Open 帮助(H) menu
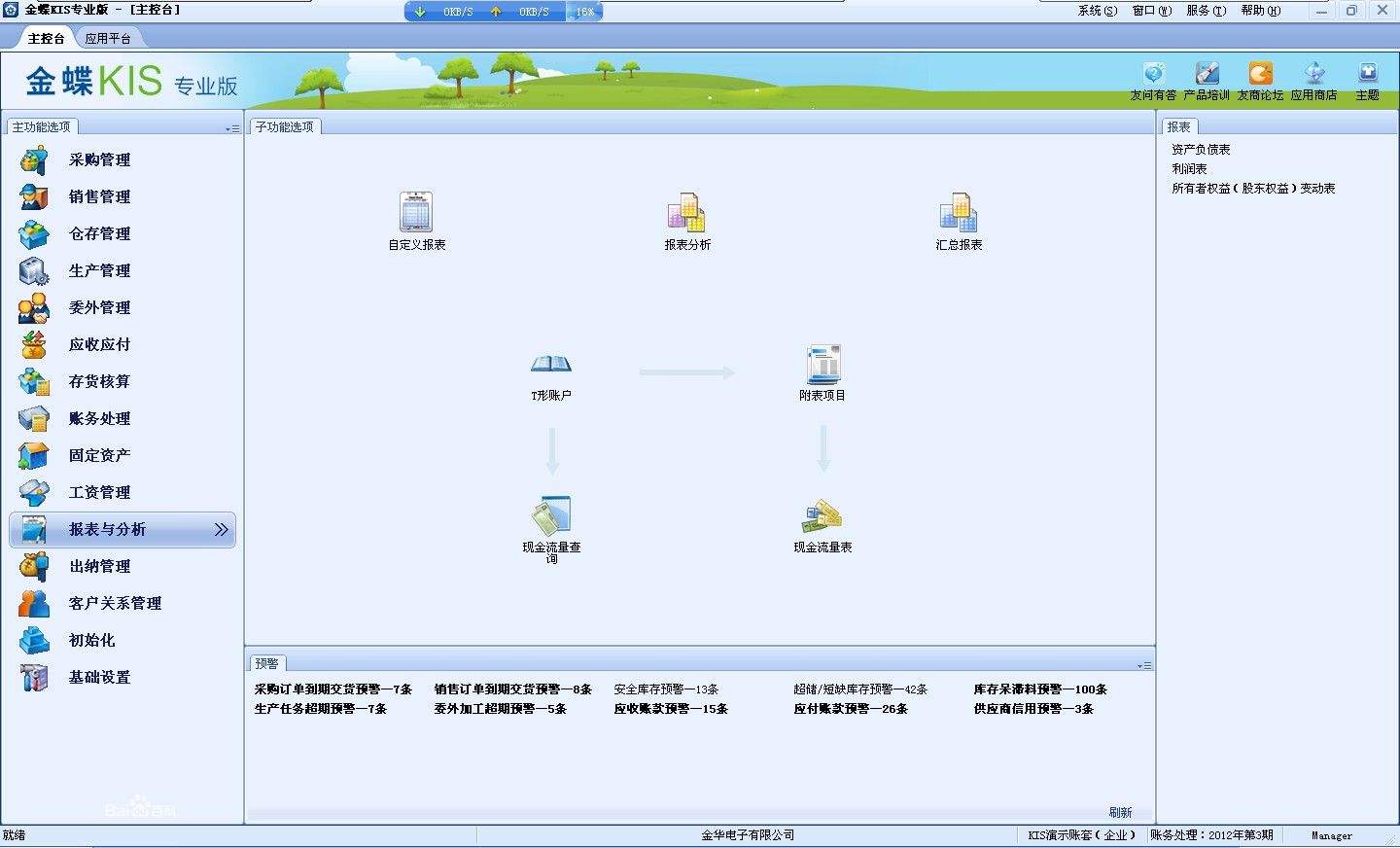The image size is (1400, 848). point(1261,11)
